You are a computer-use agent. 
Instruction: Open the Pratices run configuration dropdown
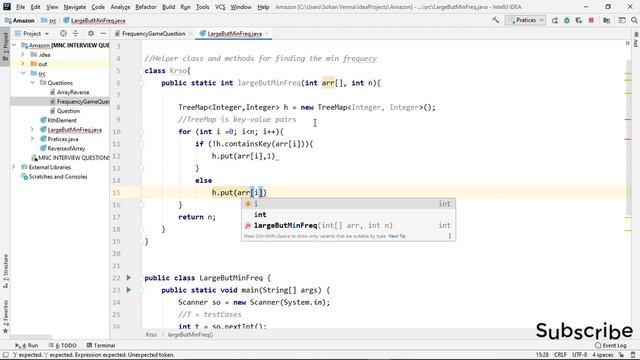pyautogui.click(x=525, y=20)
